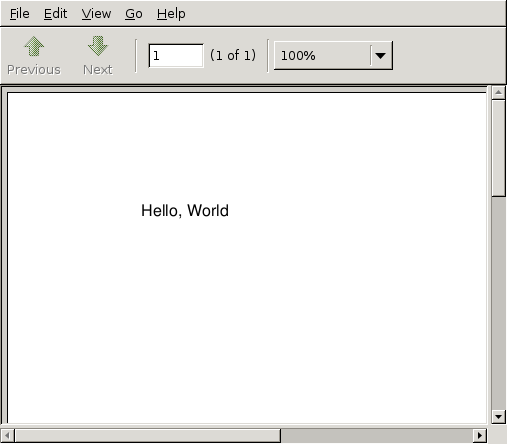Select the 100% zoom combo box
Image resolution: width=507 pixels, height=444 pixels.
tap(333, 56)
